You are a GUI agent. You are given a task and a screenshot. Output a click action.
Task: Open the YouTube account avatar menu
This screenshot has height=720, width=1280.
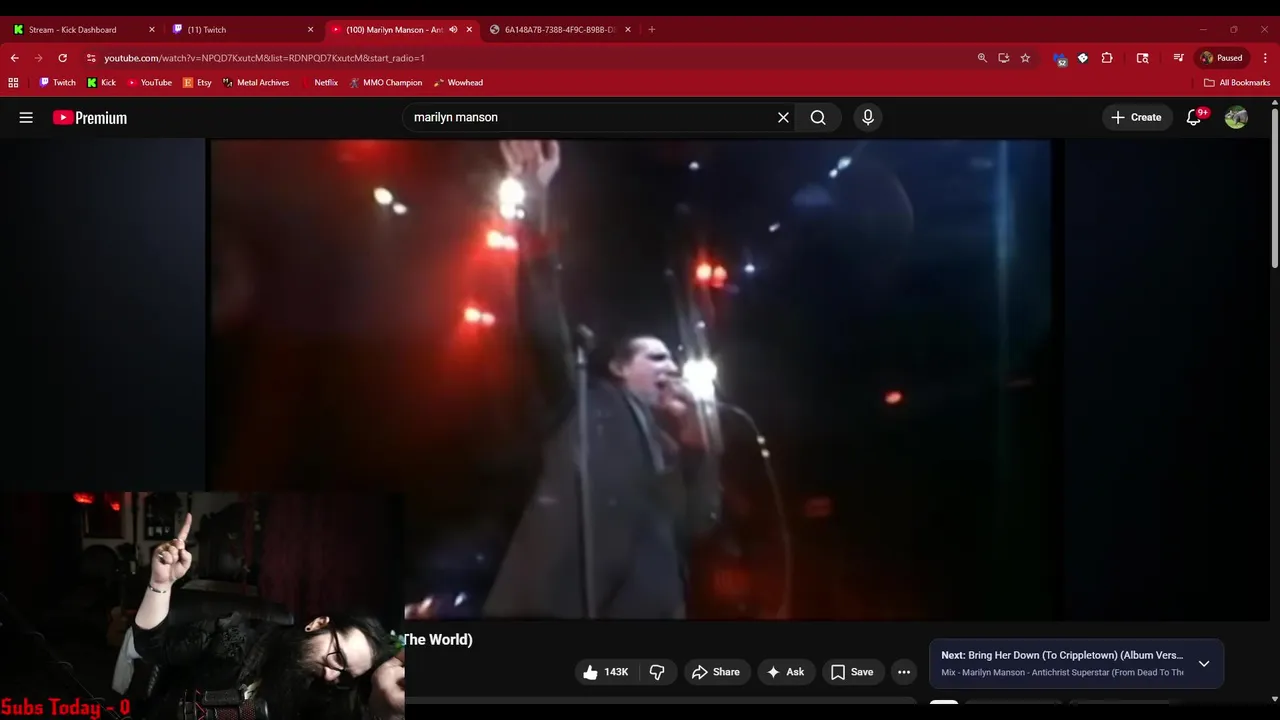(x=1236, y=117)
